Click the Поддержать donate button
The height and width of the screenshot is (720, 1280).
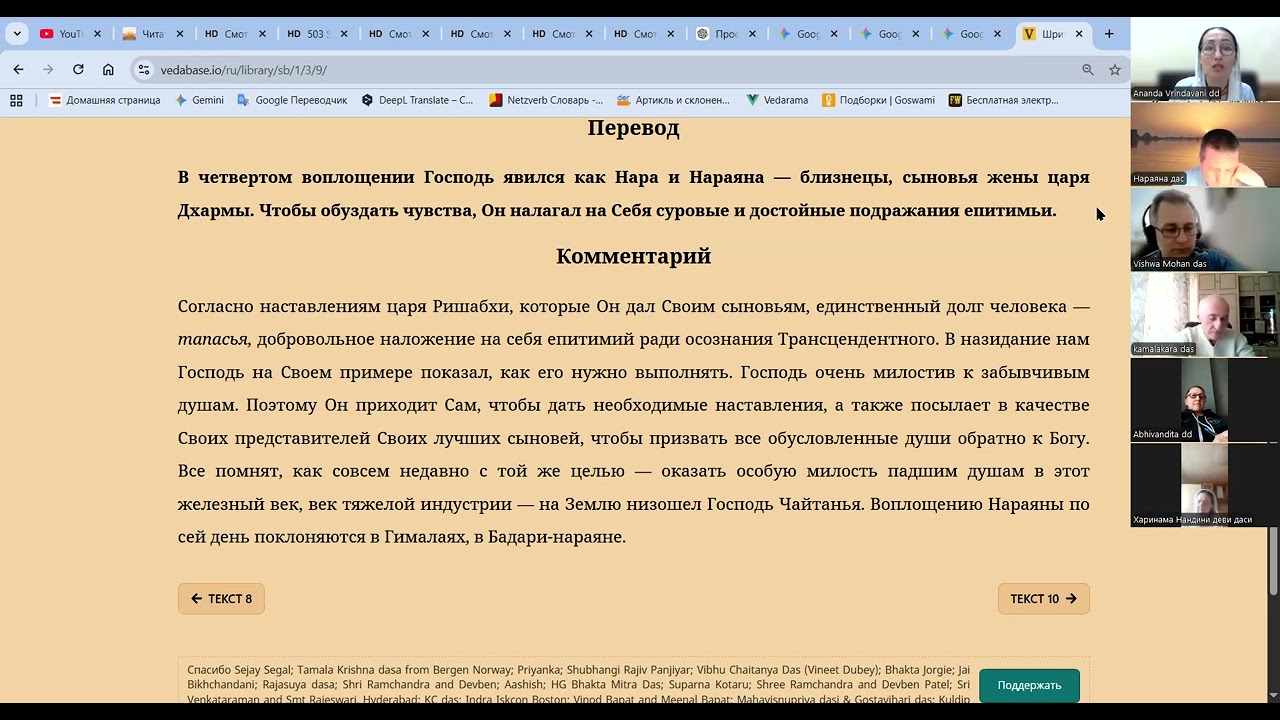(1029, 685)
